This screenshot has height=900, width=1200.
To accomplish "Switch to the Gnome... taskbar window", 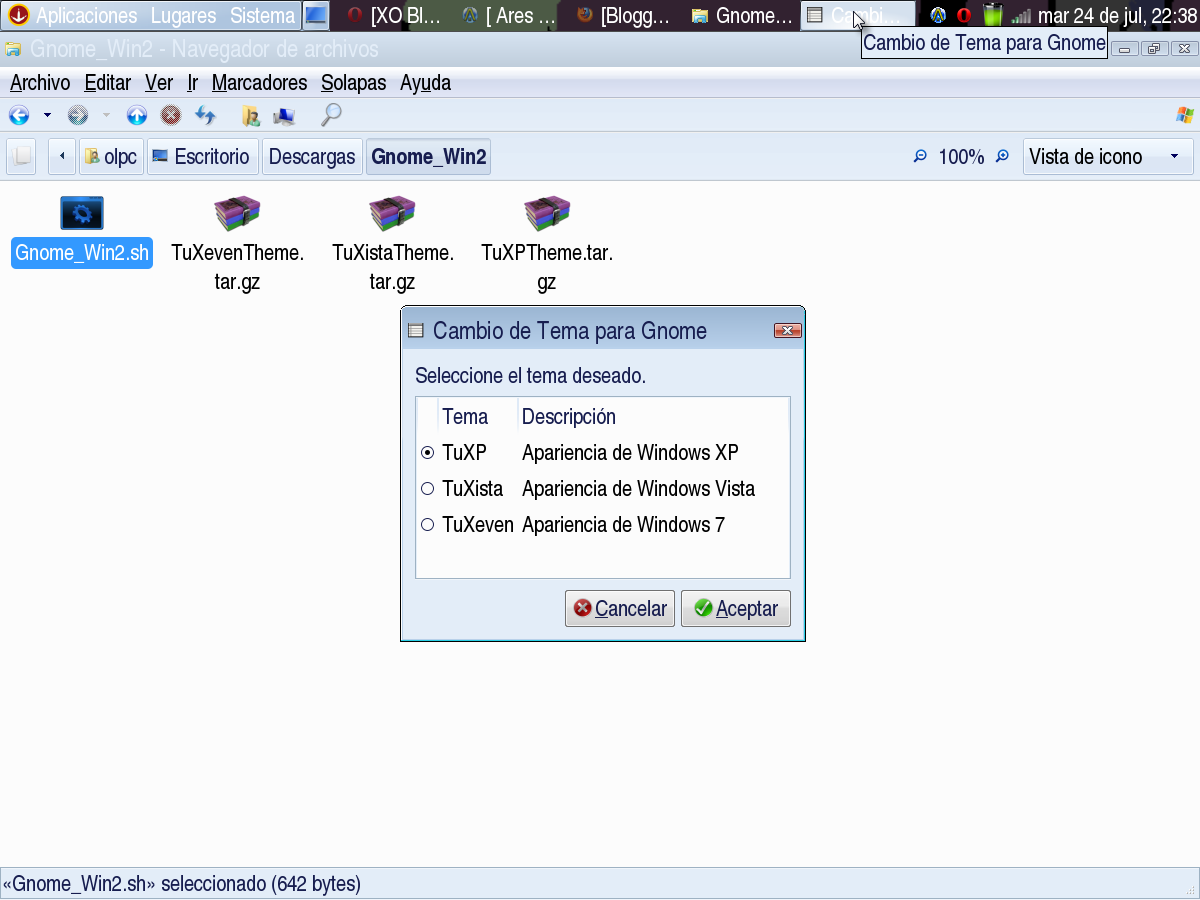I will (x=741, y=16).
